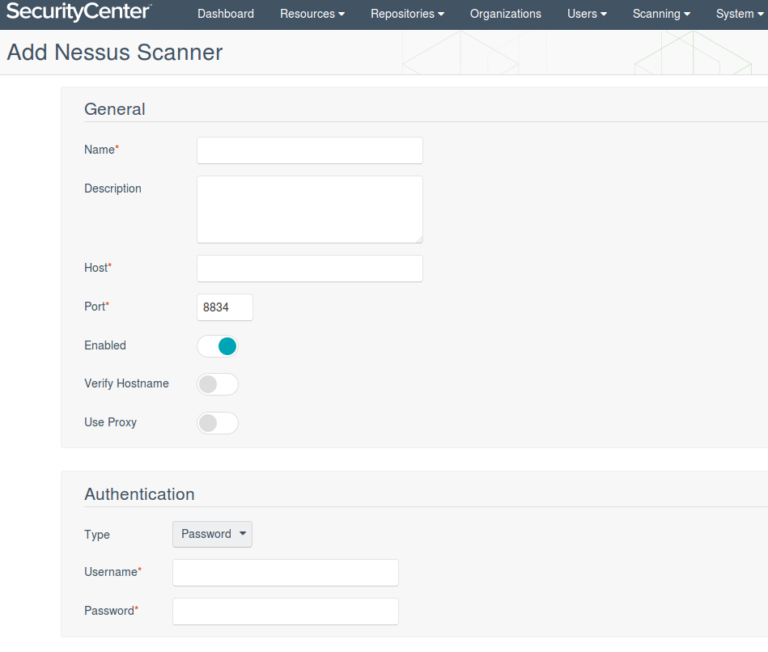
Task: Click the Verify Hostname label
Action: pyautogui.click(x=126, y=384)
